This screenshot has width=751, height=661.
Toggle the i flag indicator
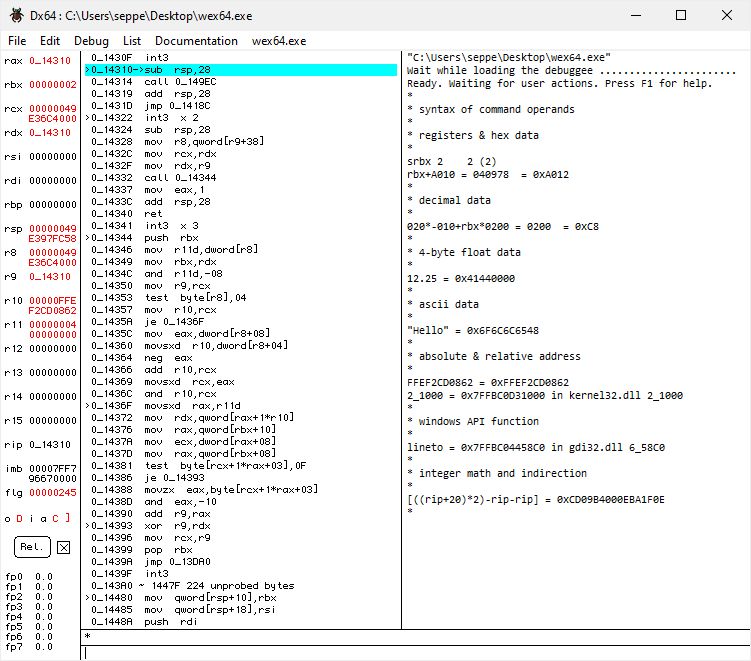31,519
